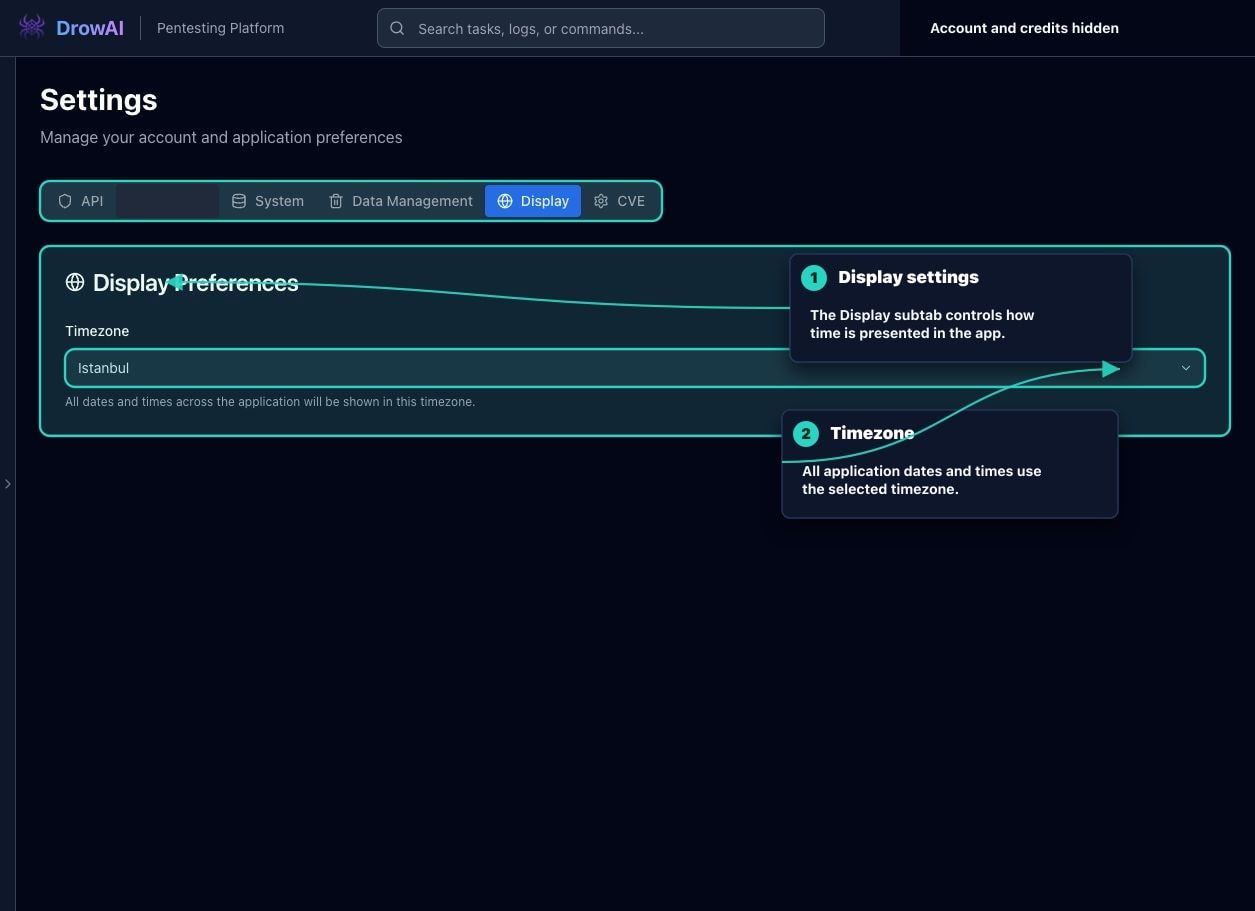Open the Timezone dropdown showing Istanbul
Screen dimensions: 1255x911
[x=635, y=368]
